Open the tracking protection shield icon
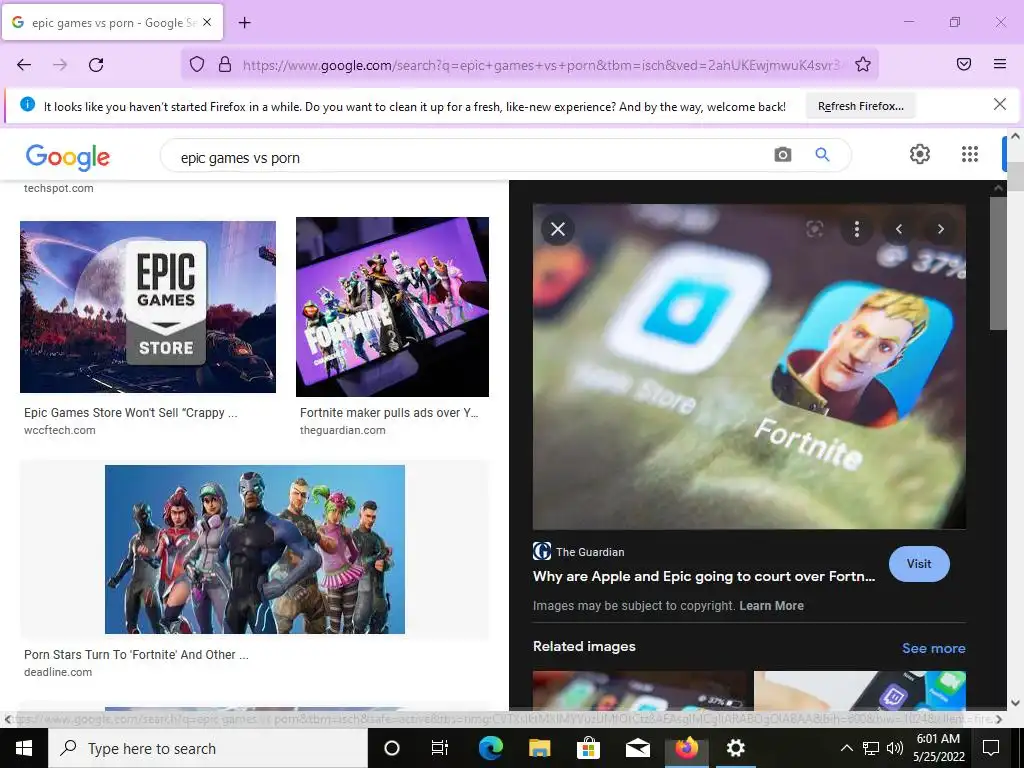 (x=197, y=64)
